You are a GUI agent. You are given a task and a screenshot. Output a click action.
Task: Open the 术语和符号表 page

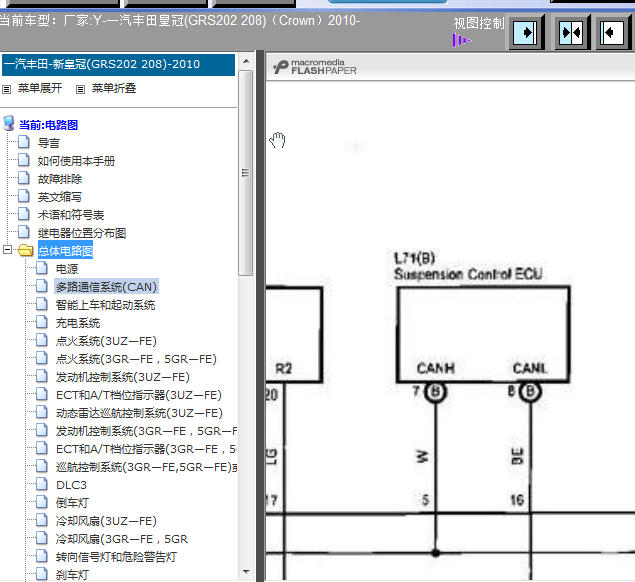pos(71,215)
